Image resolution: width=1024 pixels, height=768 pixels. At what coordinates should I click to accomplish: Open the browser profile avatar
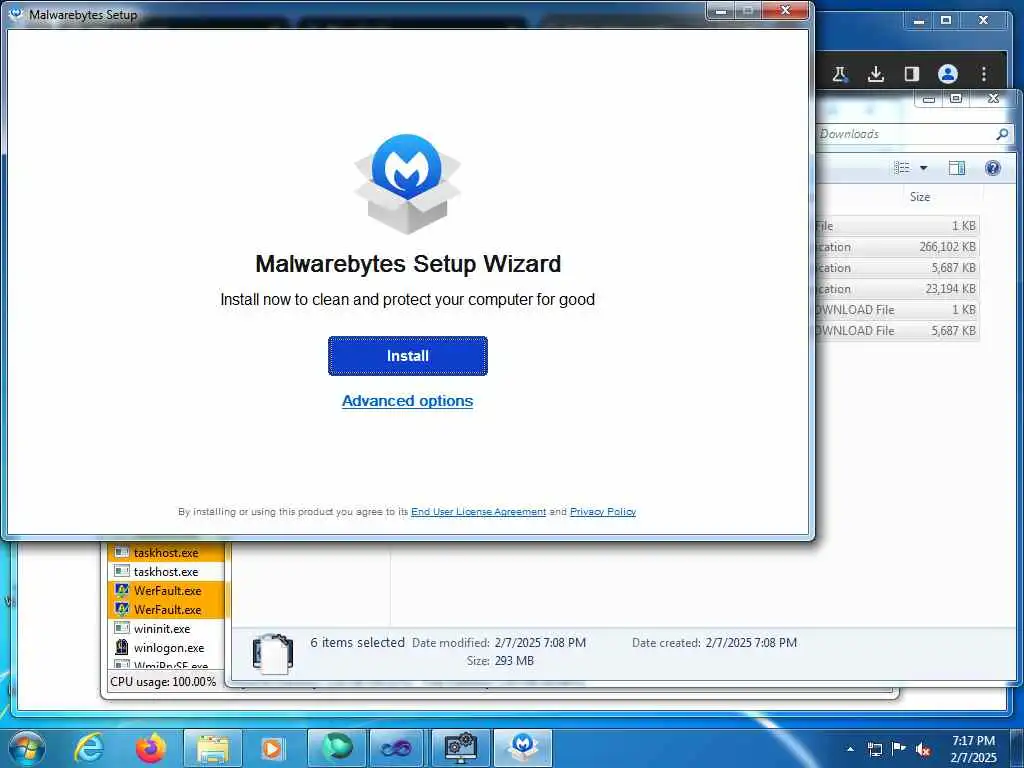948,74
